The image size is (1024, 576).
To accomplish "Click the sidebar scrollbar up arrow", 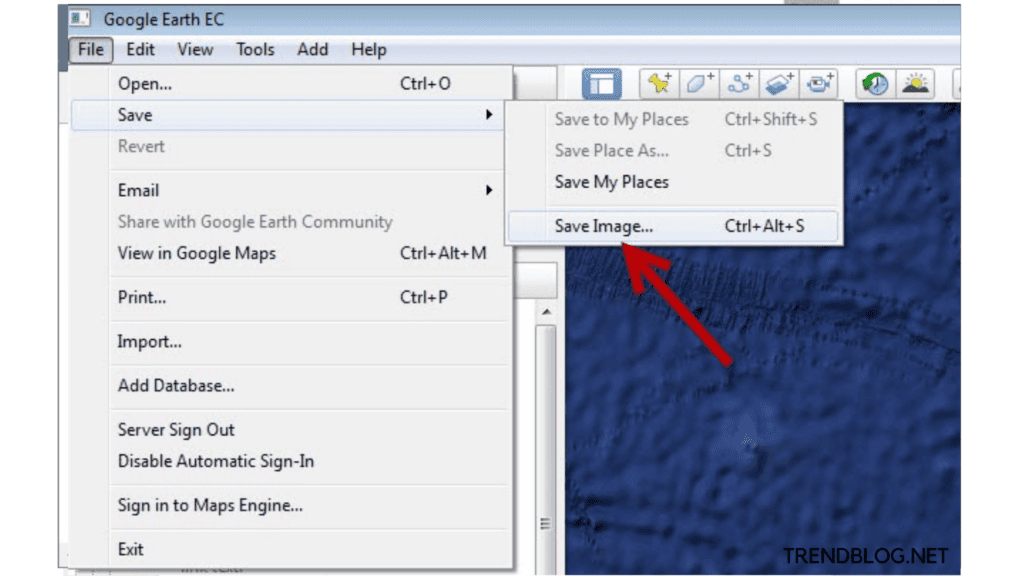I will click(x=546, y=312).
